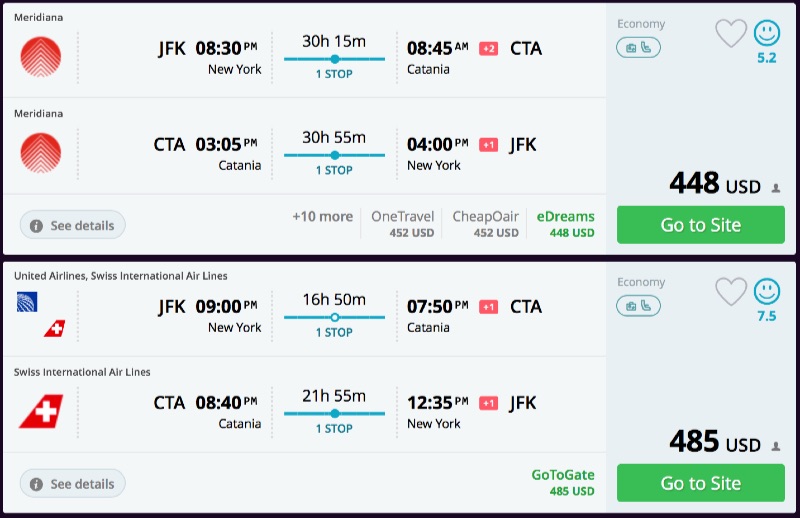Click the 5.2 rating smiley face
This screenshot has height=518, width=800.
[767, 33]
